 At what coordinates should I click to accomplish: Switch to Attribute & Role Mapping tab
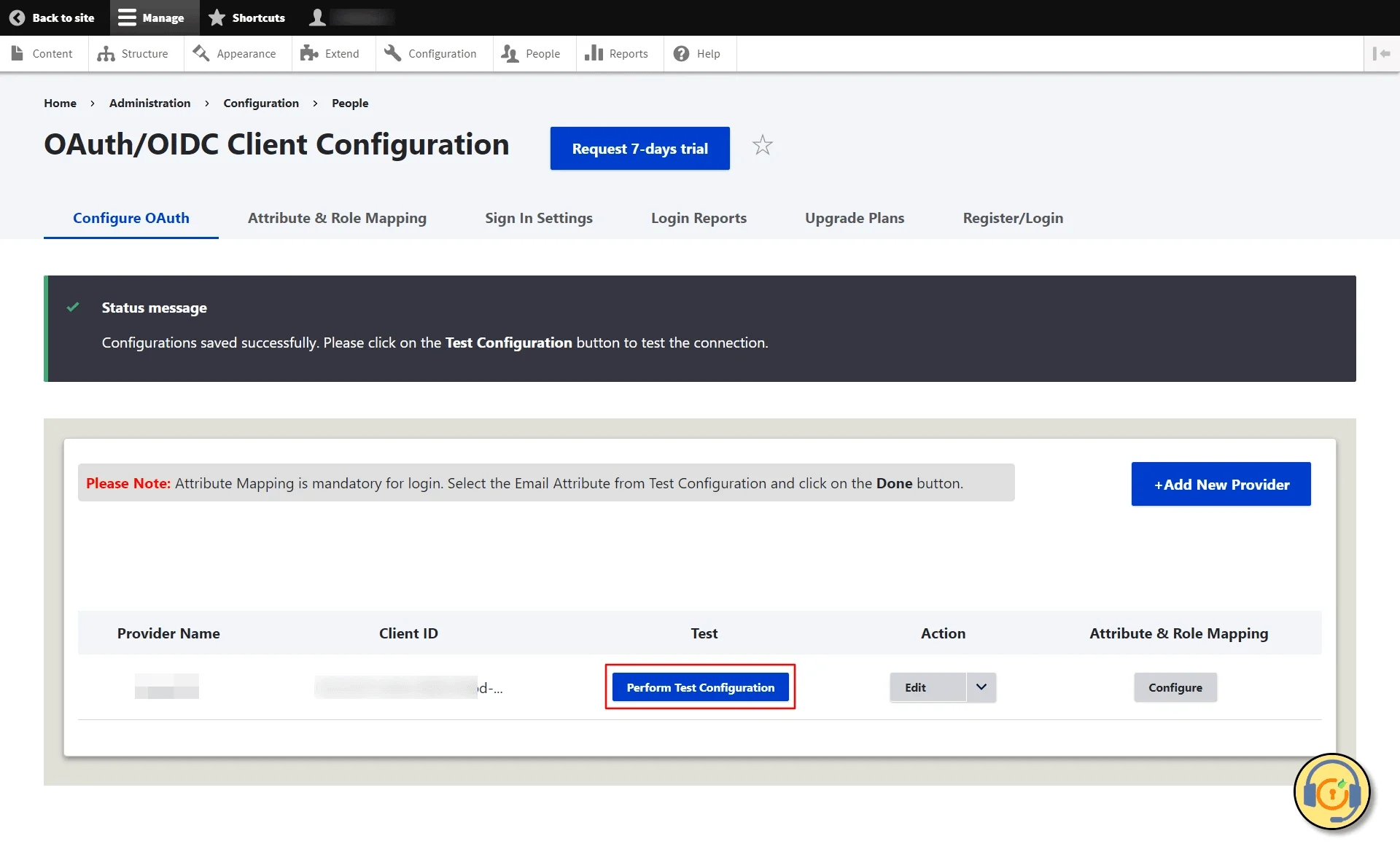337,218
